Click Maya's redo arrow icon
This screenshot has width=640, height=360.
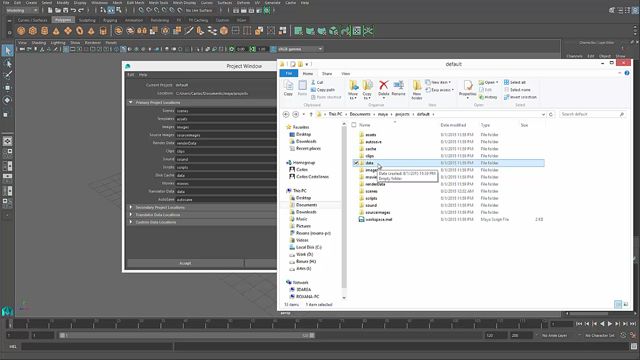(x=81, y=10)
